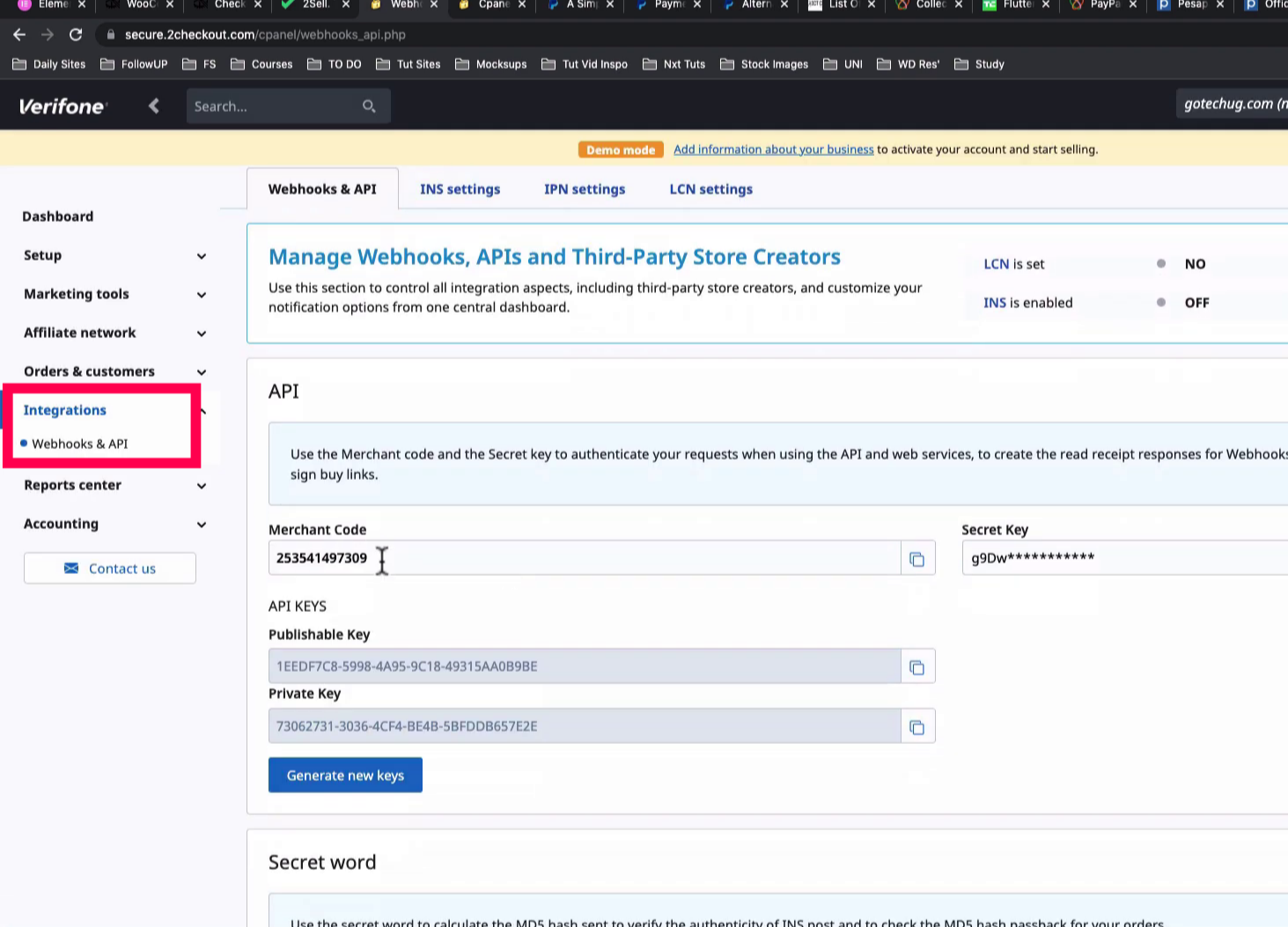
Task: Copy the Publishable Key
Action: 917,666
